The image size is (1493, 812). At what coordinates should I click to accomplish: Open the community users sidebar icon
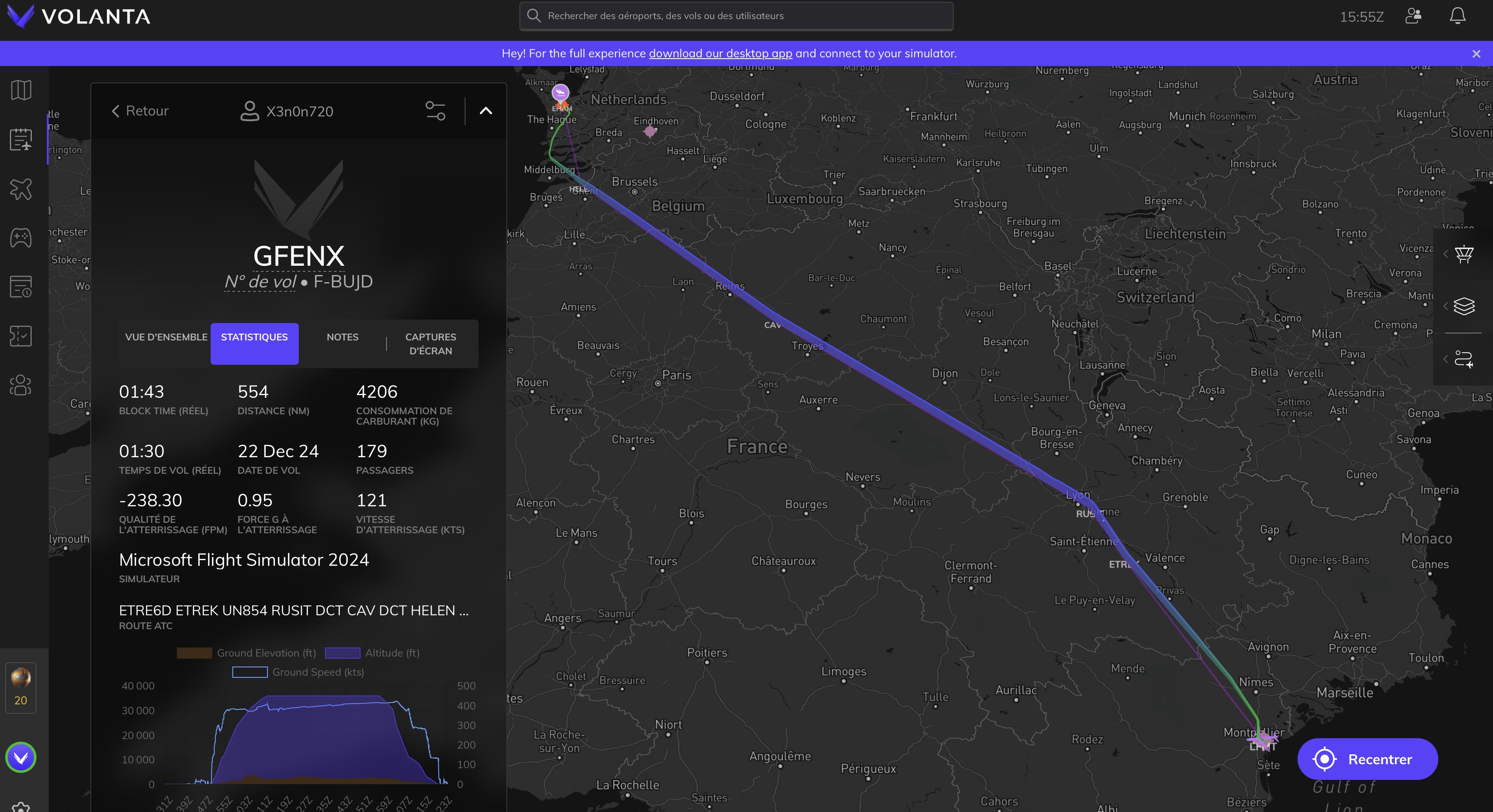[x=21, y=385]
